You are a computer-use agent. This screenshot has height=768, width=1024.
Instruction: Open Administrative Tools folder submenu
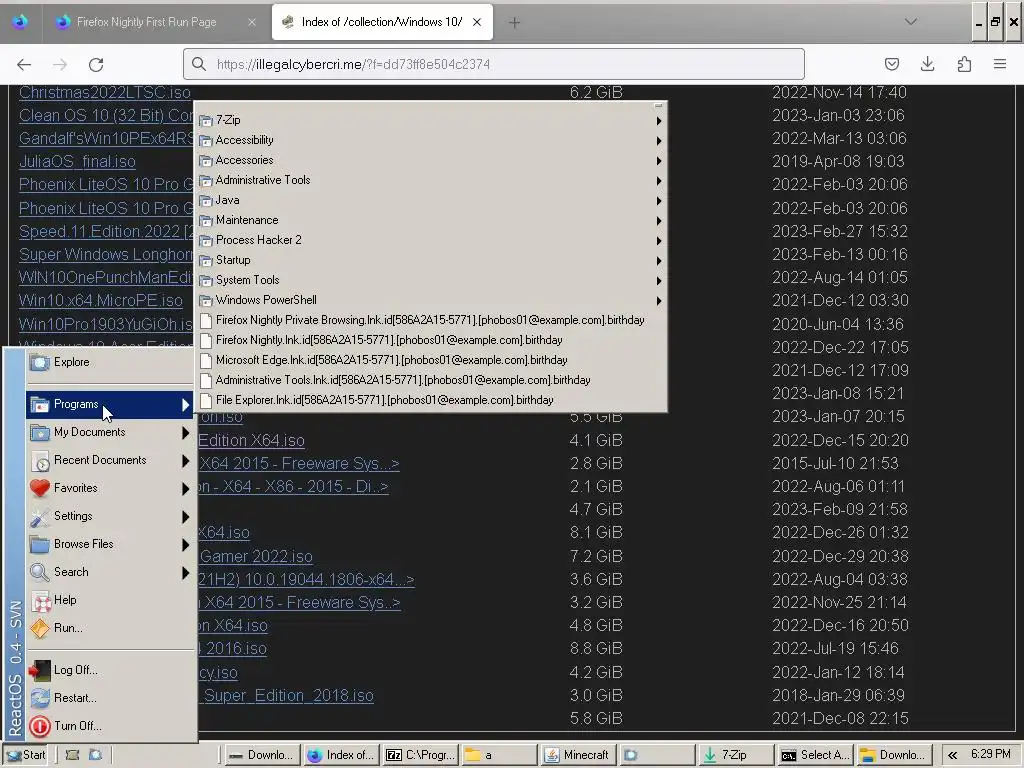pyautogui.click(x=431, y=180)
